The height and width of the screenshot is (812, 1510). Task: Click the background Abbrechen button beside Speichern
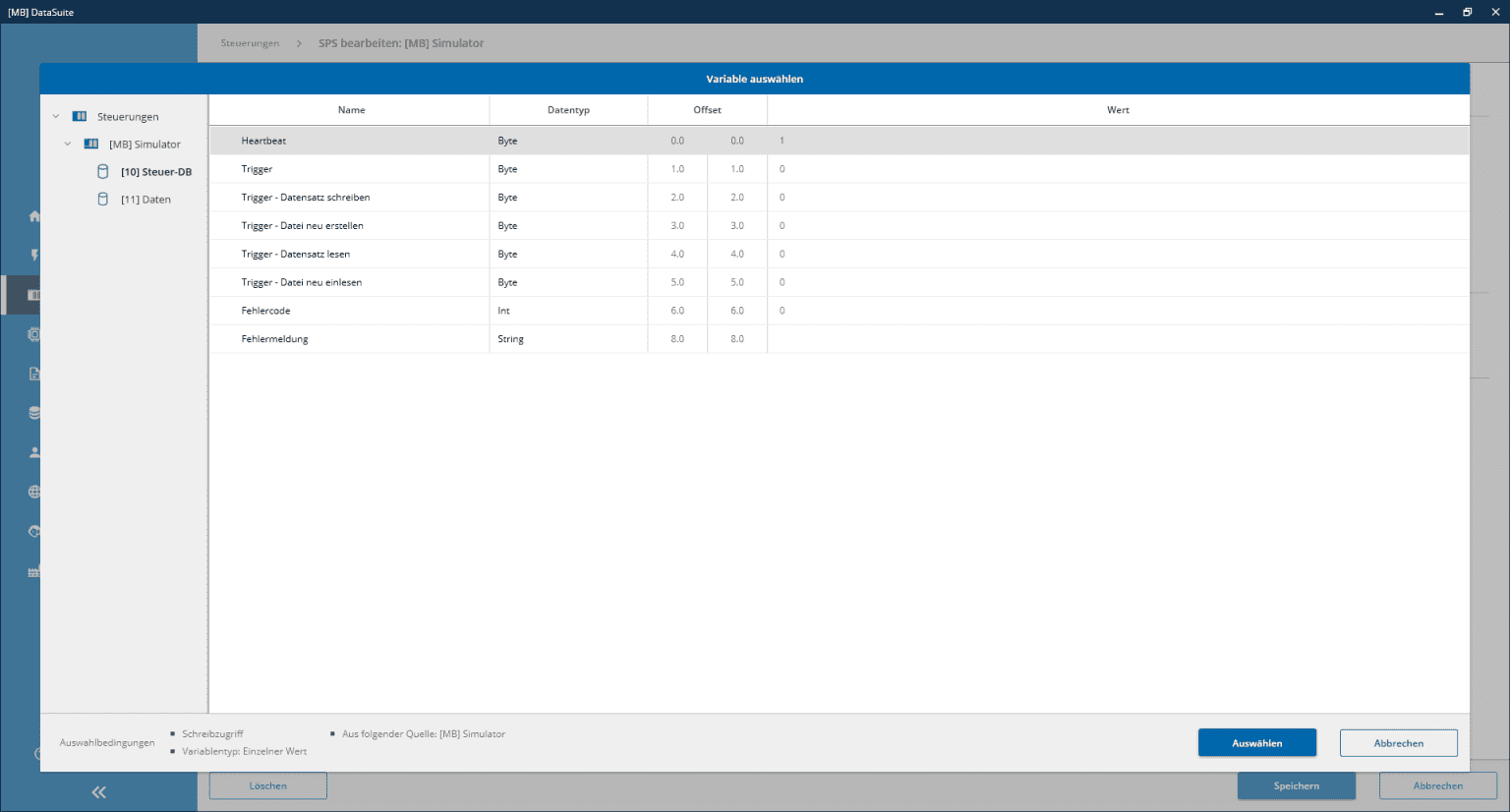(x=1437, y=785)
